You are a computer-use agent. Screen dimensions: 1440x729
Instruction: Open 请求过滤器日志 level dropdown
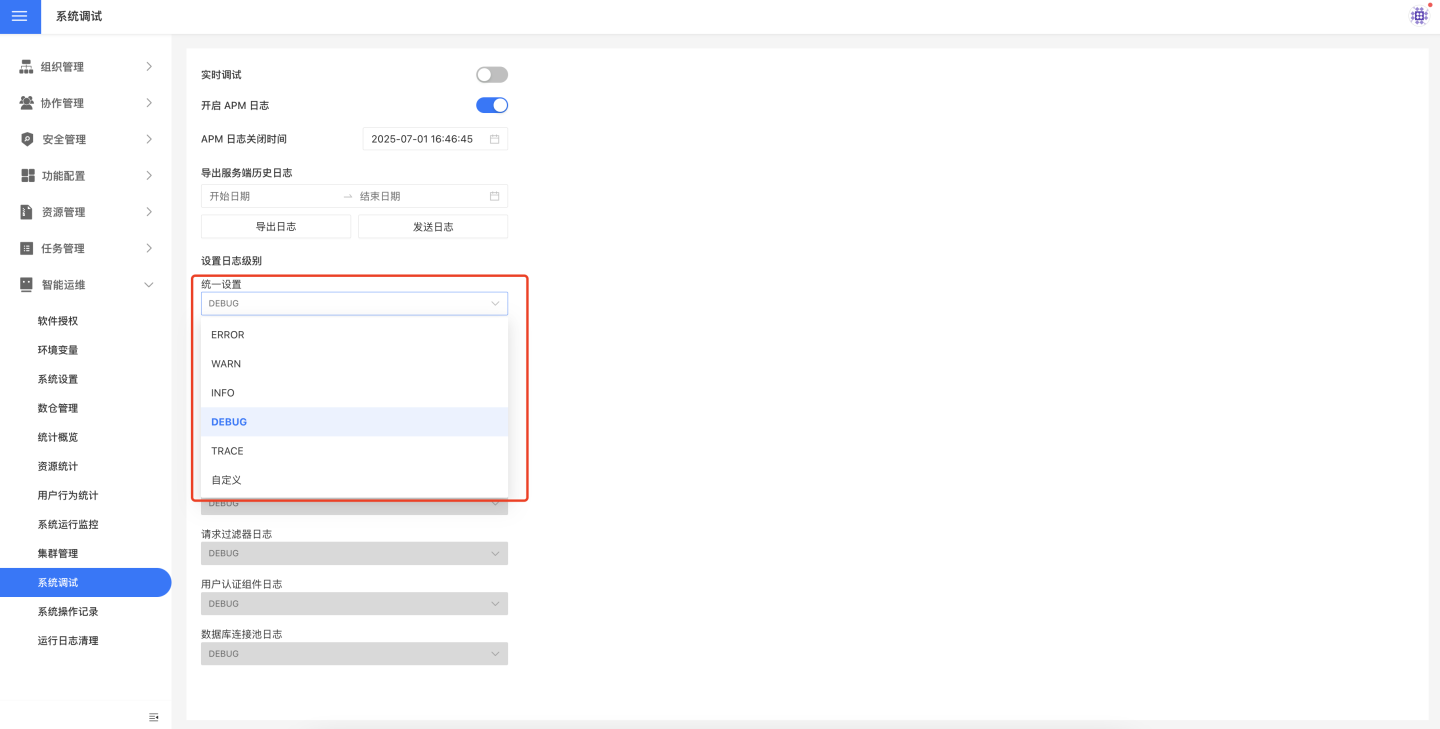[354, 553]
